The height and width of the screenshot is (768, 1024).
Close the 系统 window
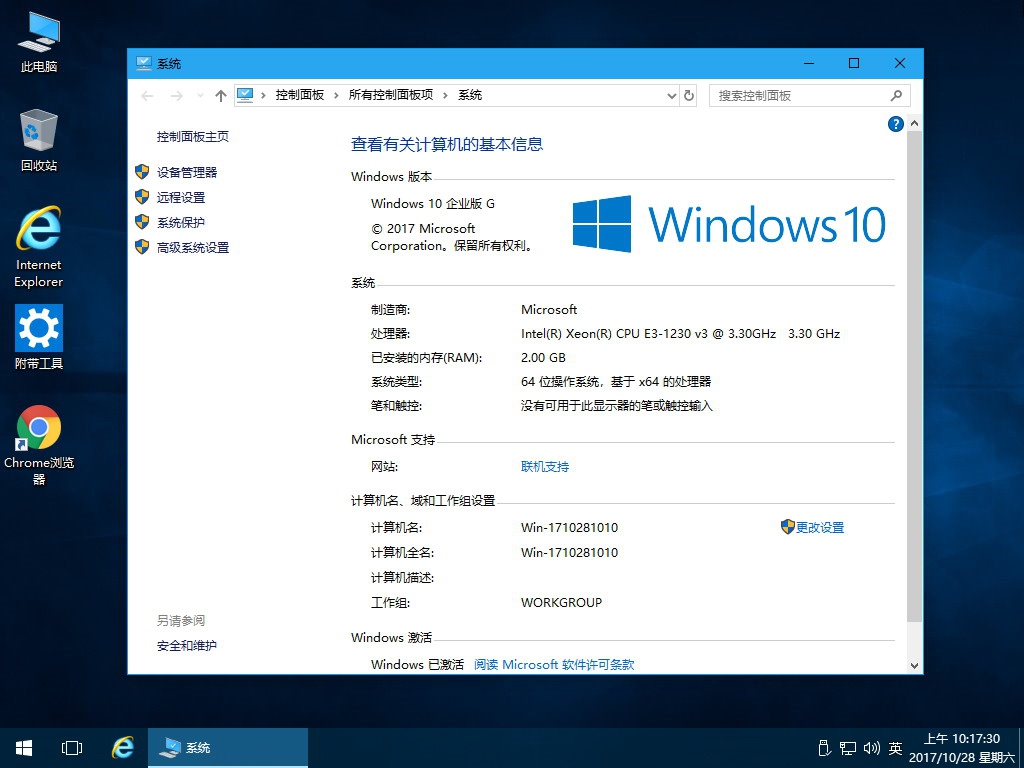pos(900,63)
